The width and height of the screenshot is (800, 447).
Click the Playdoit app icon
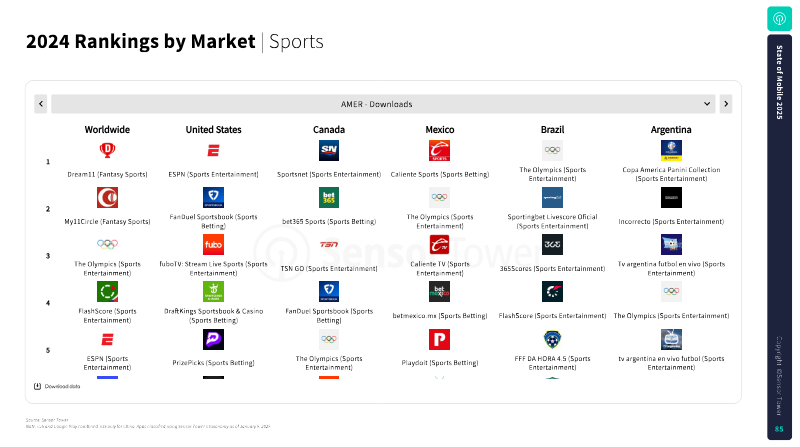tap(439, 339)
